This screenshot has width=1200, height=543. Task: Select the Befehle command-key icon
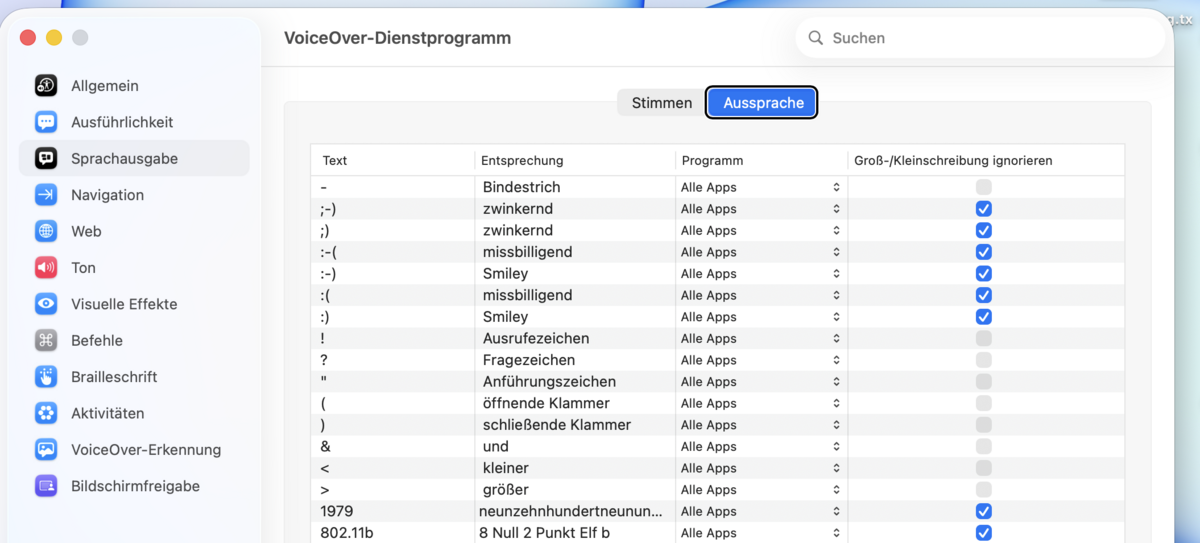pos(46,340)
